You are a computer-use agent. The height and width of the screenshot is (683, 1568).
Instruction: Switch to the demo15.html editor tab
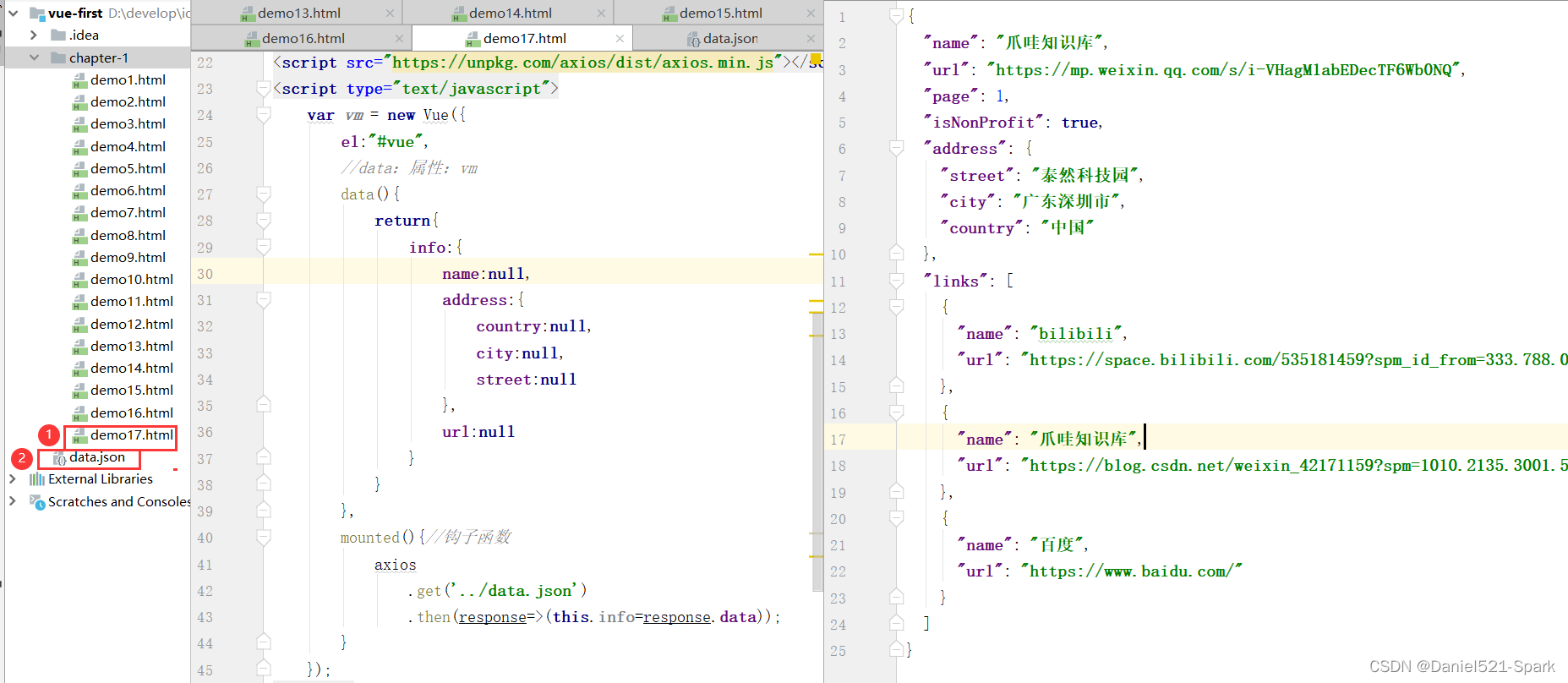point(720,13)
